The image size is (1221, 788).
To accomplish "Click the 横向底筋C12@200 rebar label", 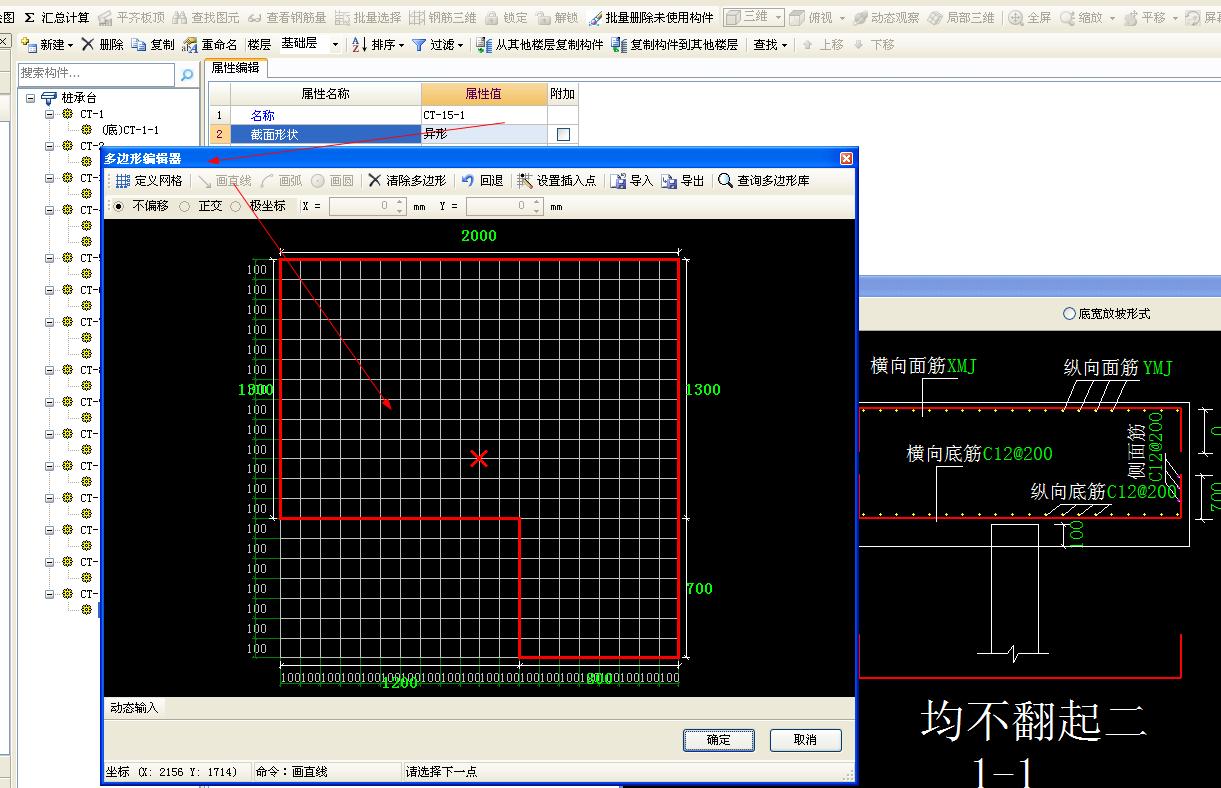I will [x=979, y=454].
